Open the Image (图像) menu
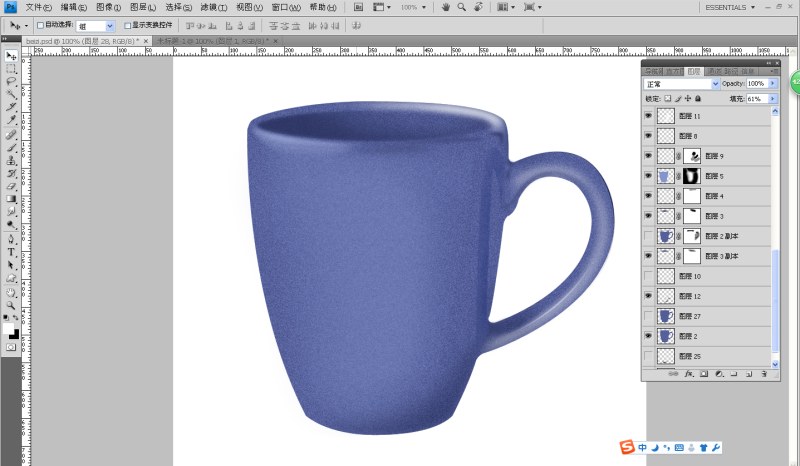Screen dimensions: 800x466 (x=108, y=7)
